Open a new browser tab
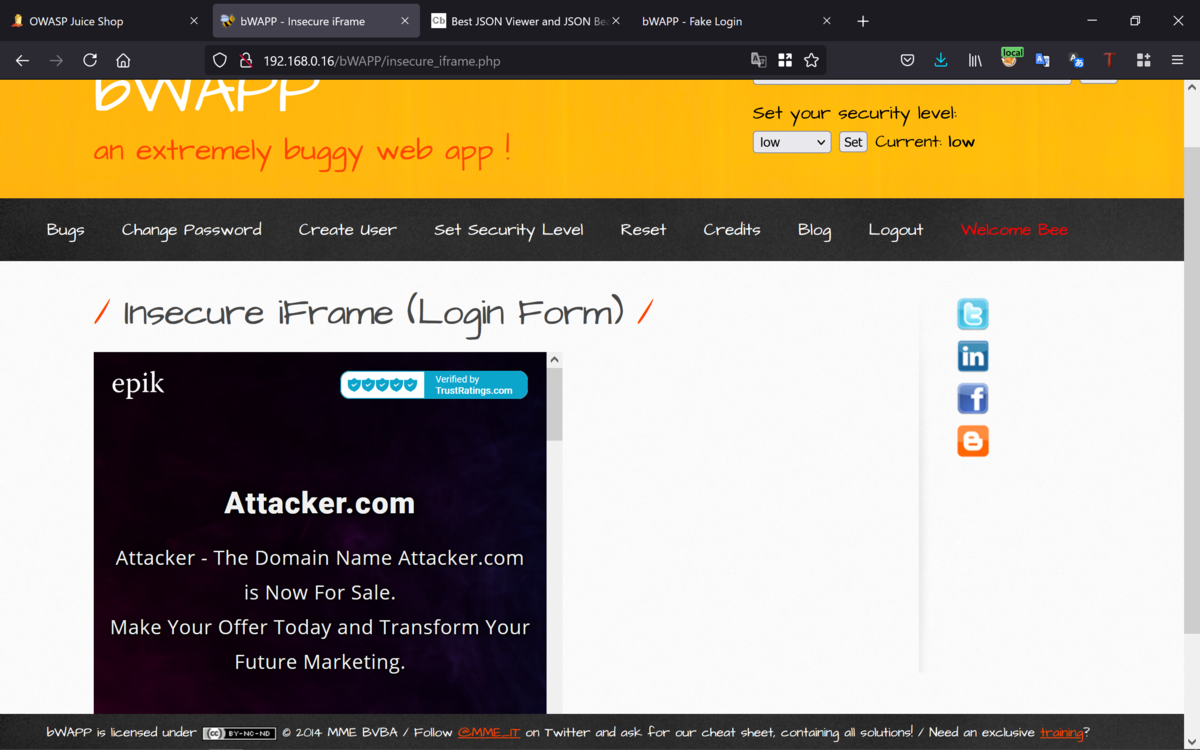1200x750 pixels. pyautogui.click(x=863, y=21)
